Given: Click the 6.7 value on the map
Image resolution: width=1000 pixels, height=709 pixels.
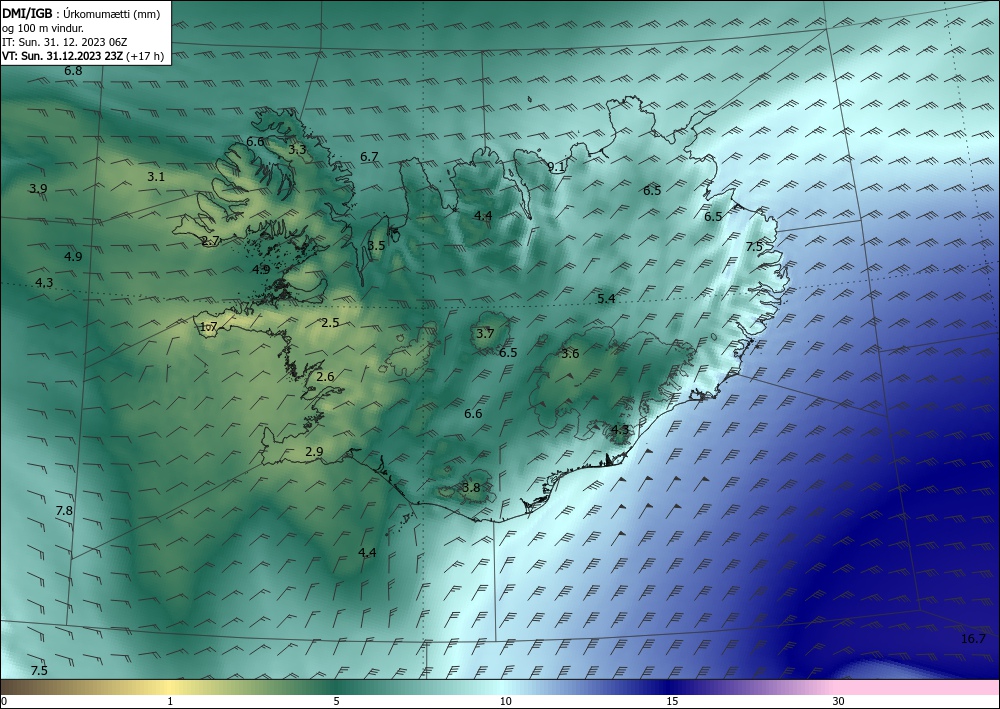Looking at the screenshot, I should (x=369, y=156).
